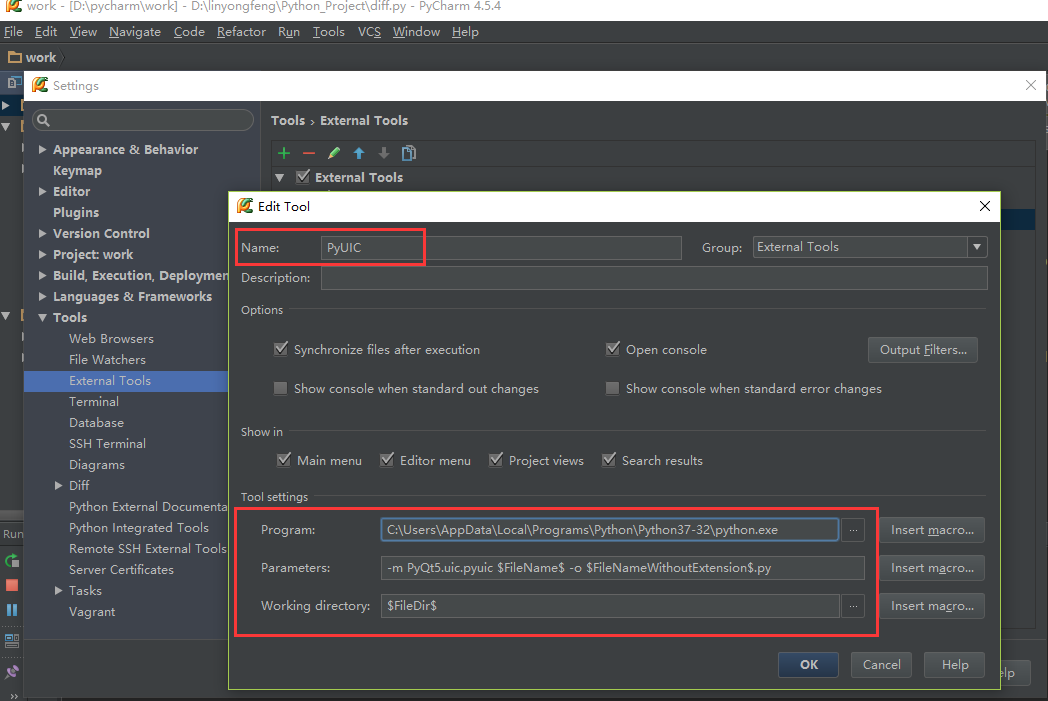1048x701 pixels.
Task: Expand Version Control settings
Action: [x=42, y=234]
